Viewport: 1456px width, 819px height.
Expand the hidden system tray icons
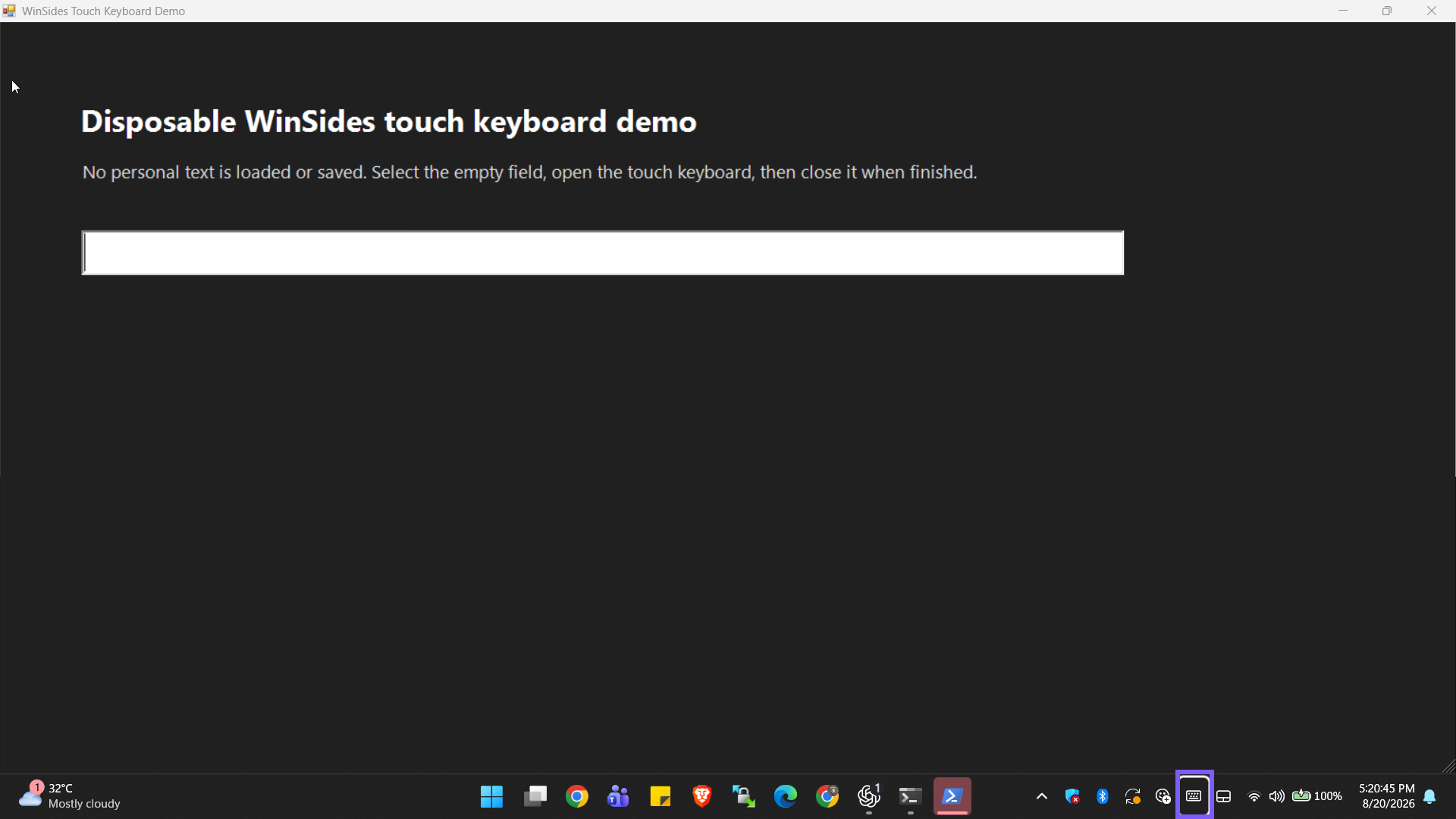point(1042,796)
